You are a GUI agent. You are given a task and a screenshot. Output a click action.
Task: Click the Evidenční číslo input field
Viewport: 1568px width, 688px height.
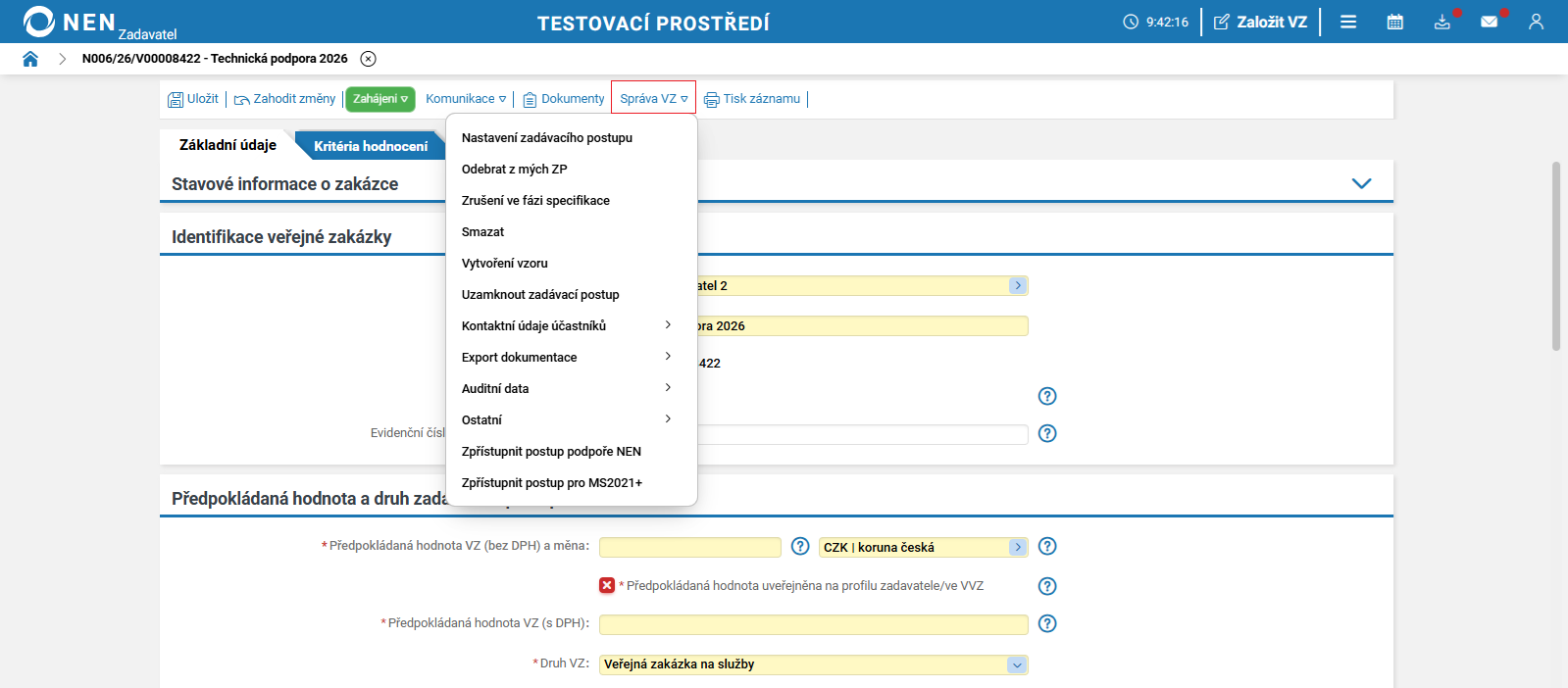pos(862,434)
